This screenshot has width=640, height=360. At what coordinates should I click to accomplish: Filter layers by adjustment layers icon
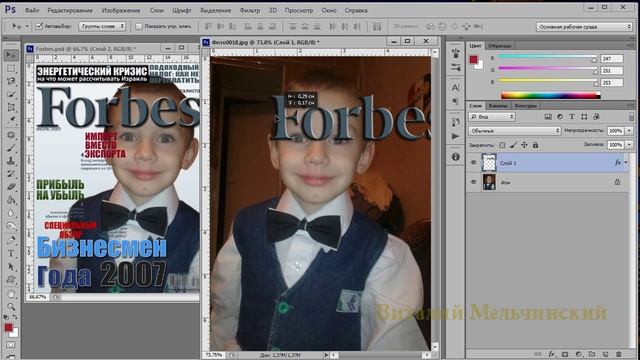pyautogui.click(x=560, y=117)
